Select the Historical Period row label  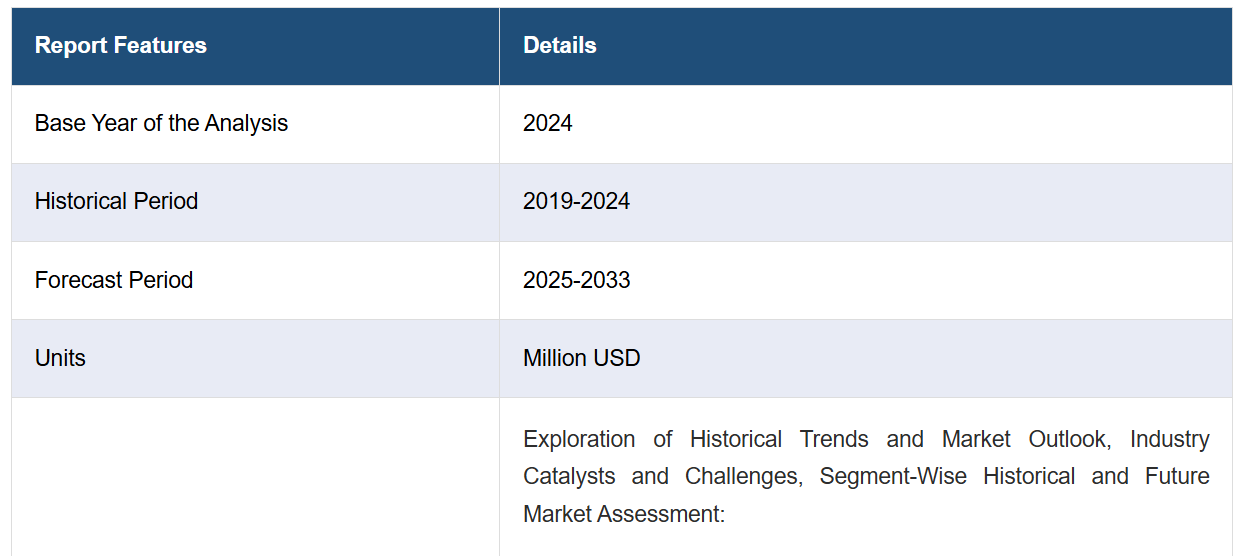coord(116,202)
